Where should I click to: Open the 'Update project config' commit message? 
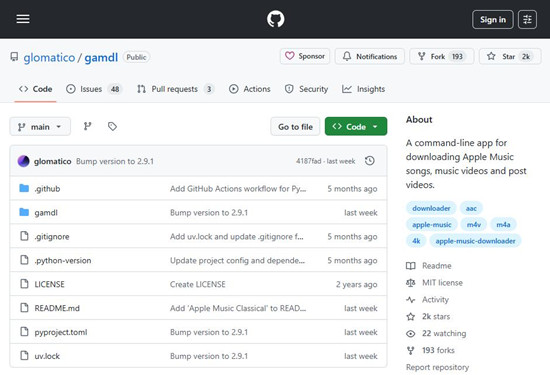point(237,260)
